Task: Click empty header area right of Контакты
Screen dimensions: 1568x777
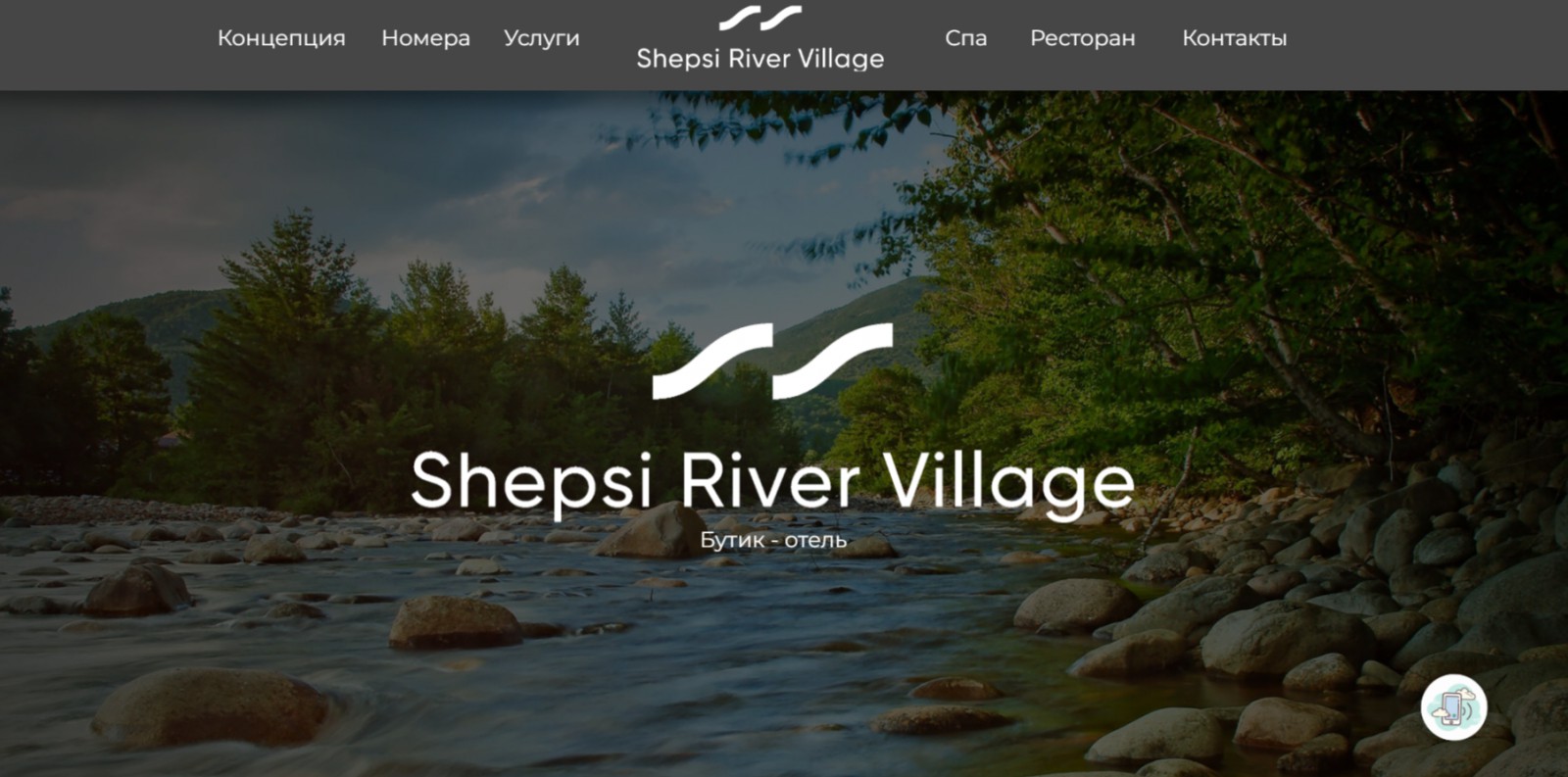Action: [x=1421, y=44]
